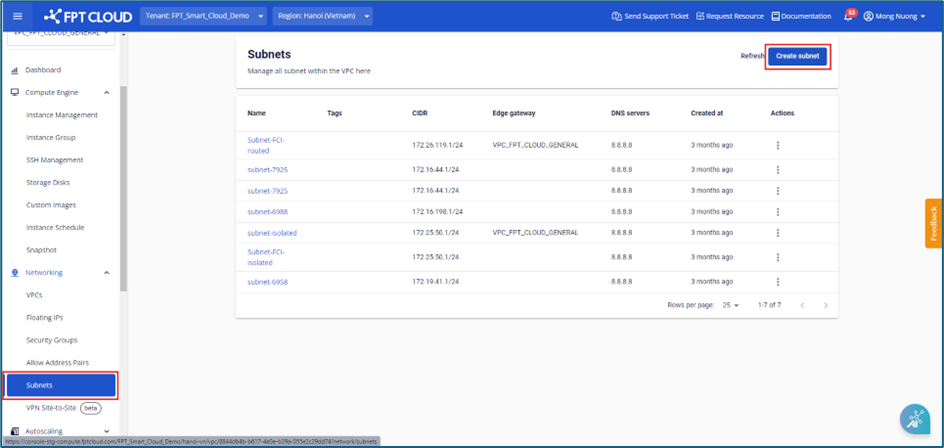
Task: Click the orange Feedback tab
Action: tap(933, 224)
